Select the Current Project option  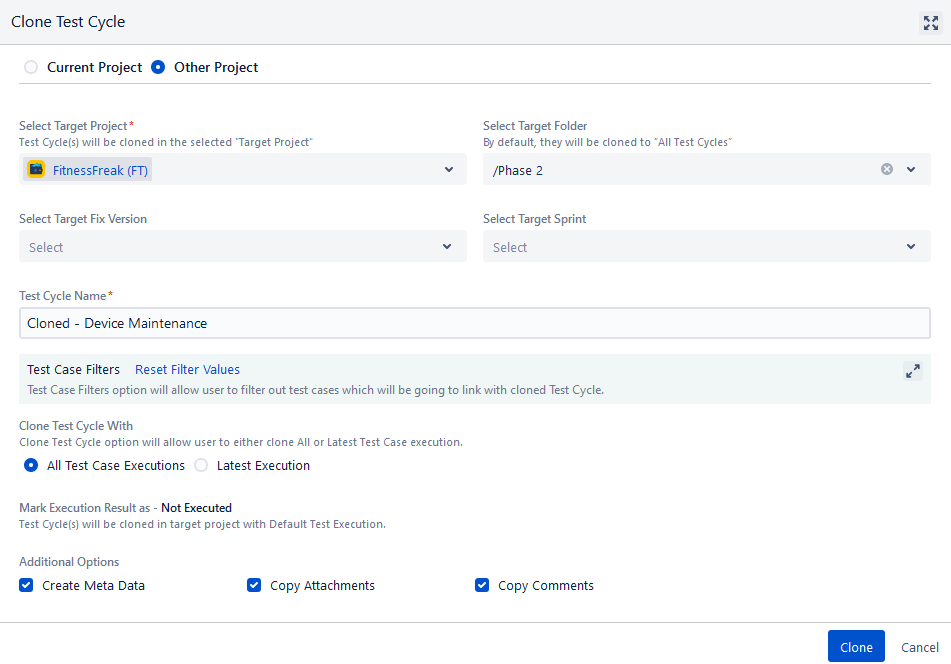point(29,66)
